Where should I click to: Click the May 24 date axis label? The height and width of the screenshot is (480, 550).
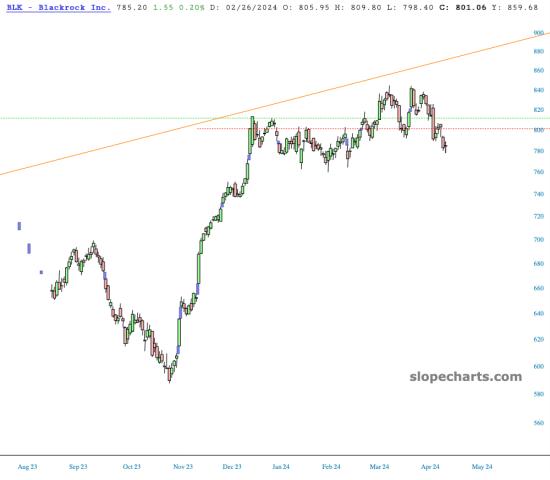click(482, 467)
